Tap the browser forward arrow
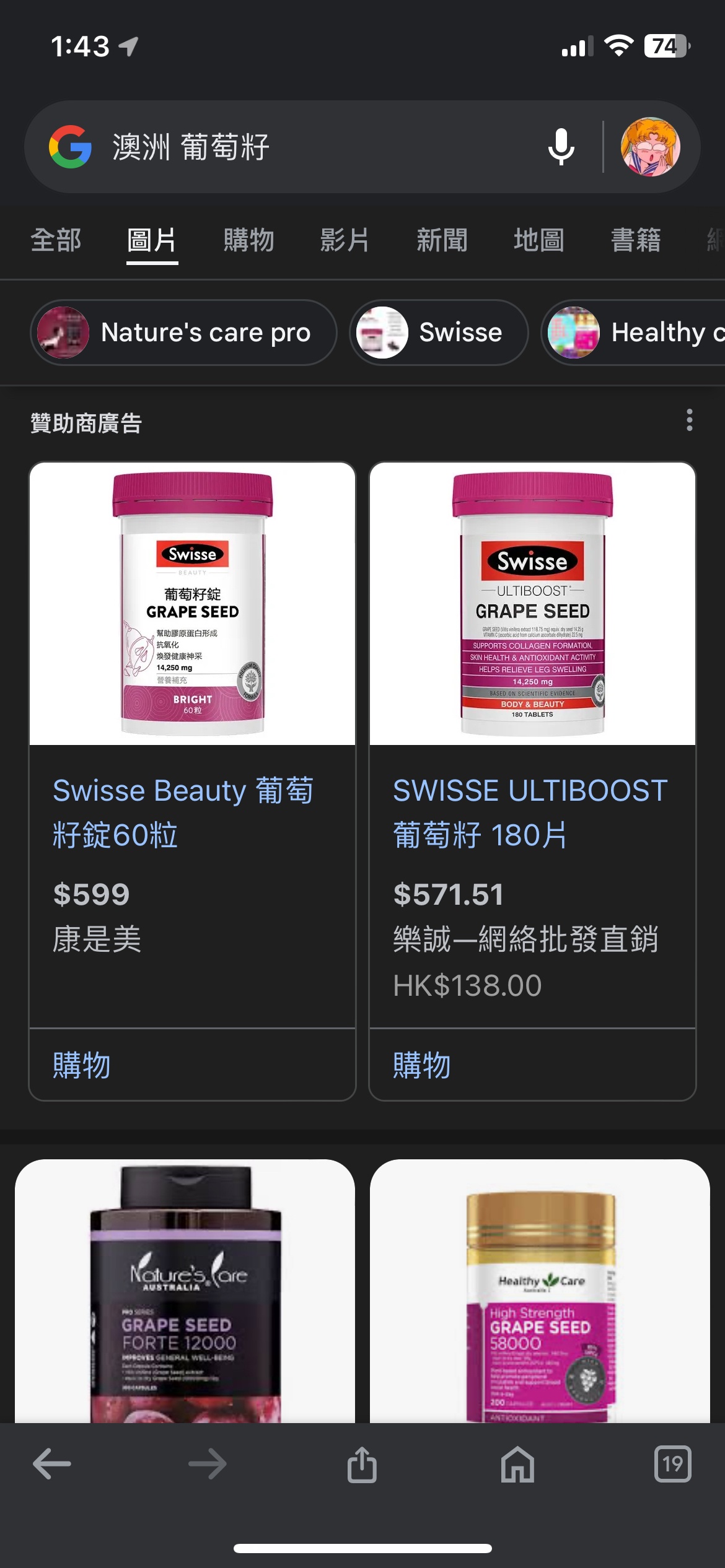This screenshot has height=1568, width=725. (208, 1464)
